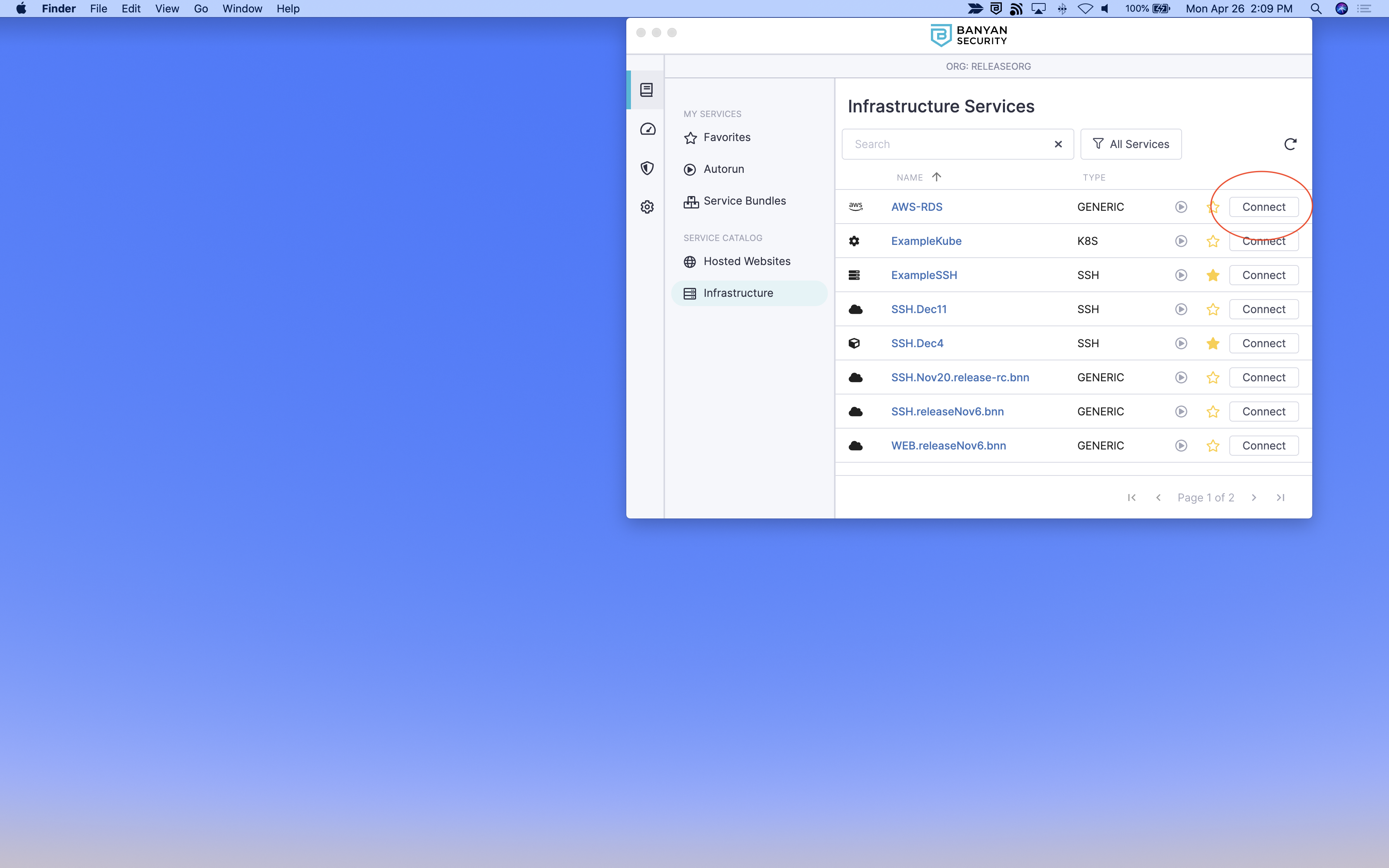Connect to the AWS-RDS service
Image resolution: width=1389 pixels, height=868 pixels.
click(1263, 207)
